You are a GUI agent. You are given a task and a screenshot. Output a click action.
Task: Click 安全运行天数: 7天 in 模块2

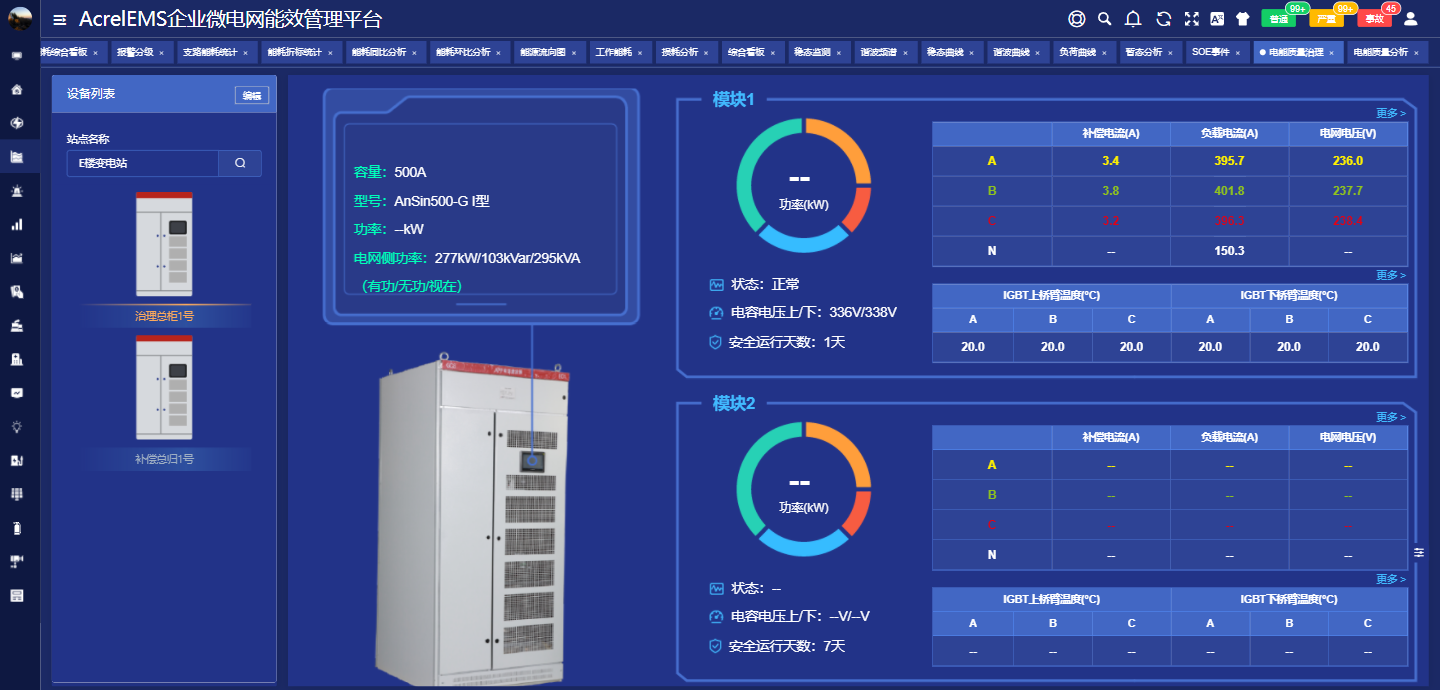(787, 646)
